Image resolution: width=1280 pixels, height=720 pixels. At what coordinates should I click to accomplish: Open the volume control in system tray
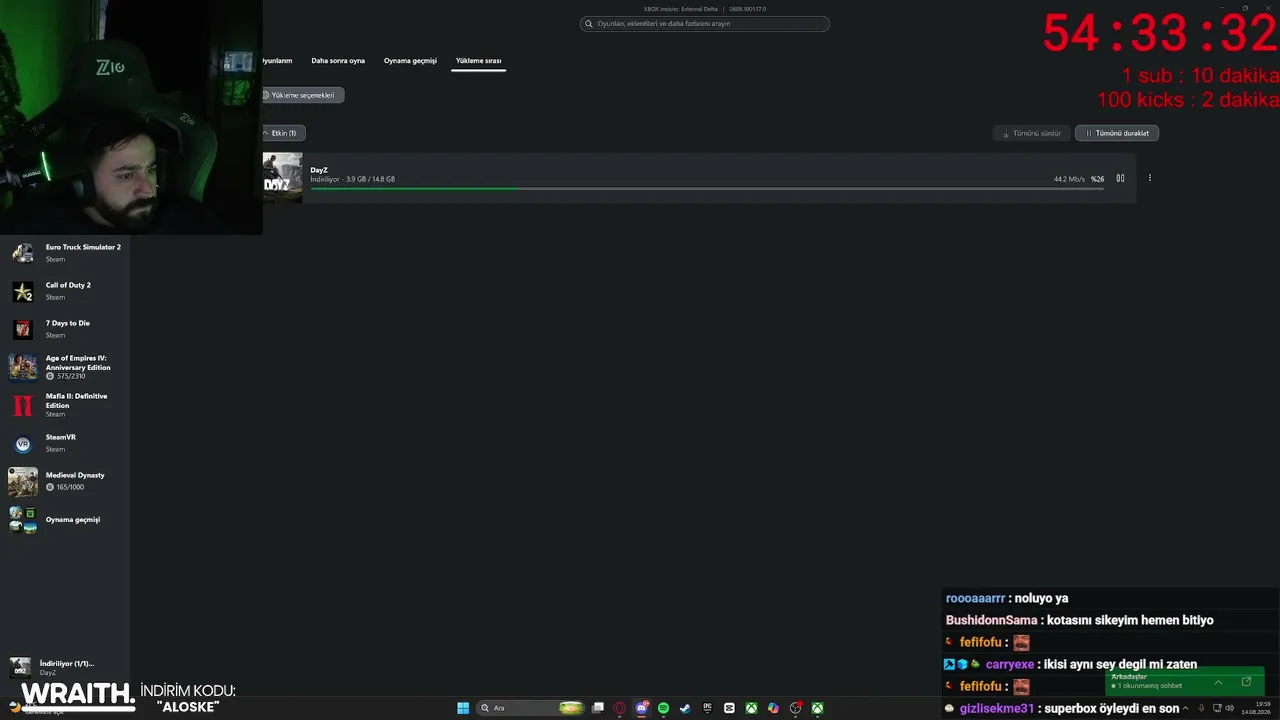point(1229,708)
